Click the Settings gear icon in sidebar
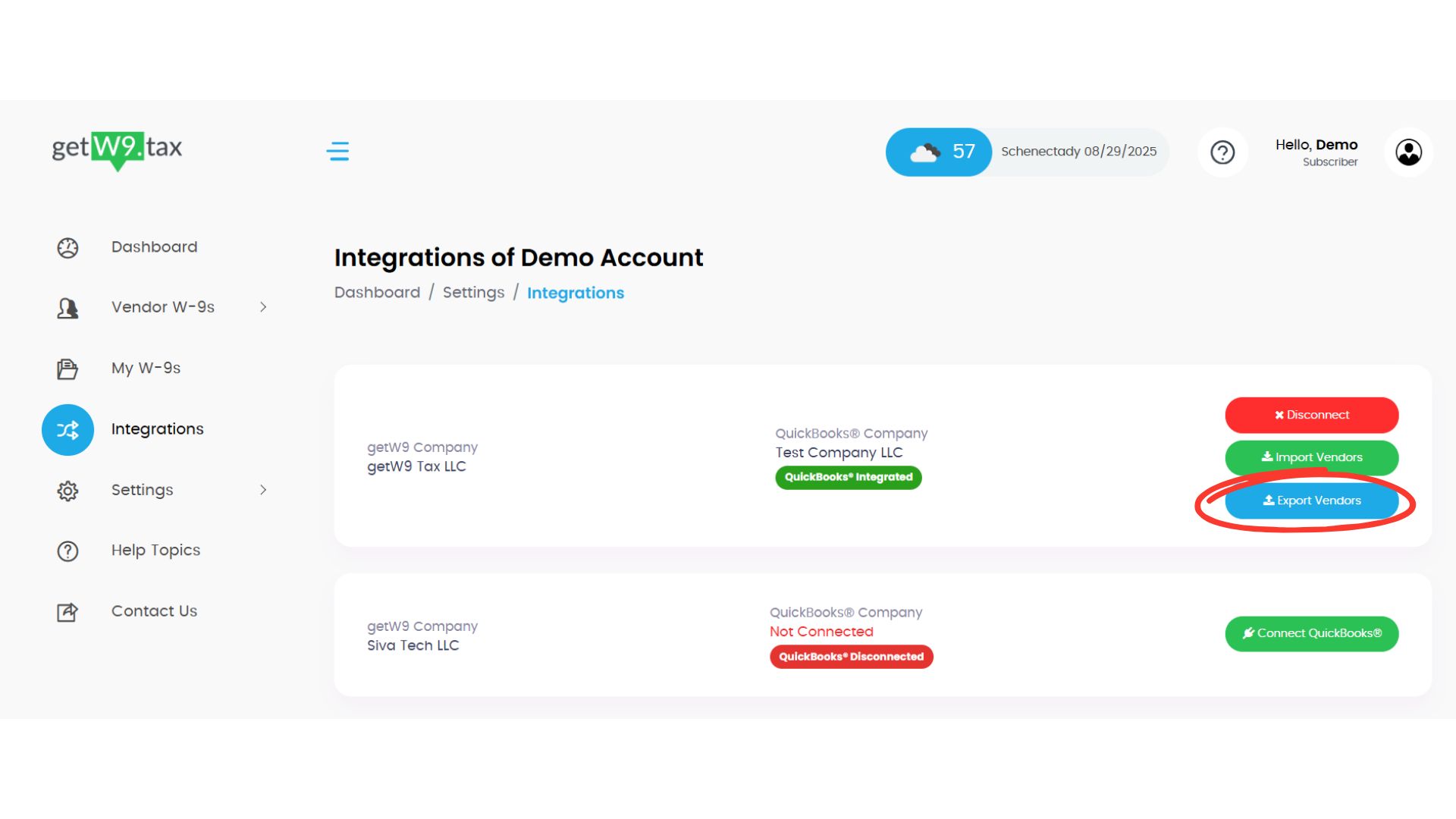The image size is (1456, 819). (x=67, y=491)
